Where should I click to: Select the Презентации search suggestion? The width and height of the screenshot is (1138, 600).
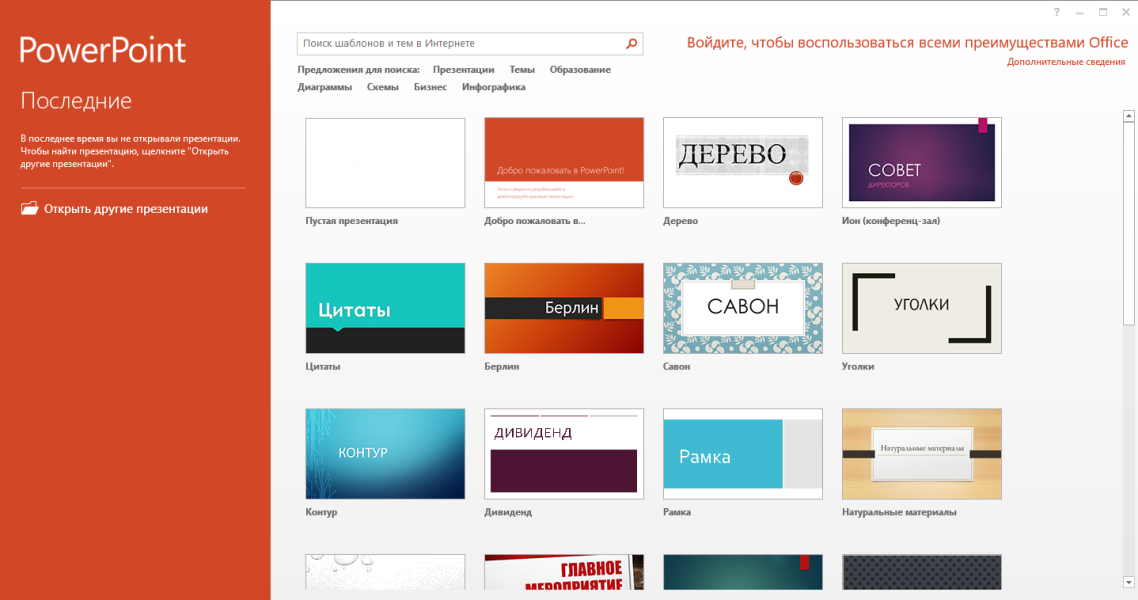pyautogui.click(x=463, y=70)
